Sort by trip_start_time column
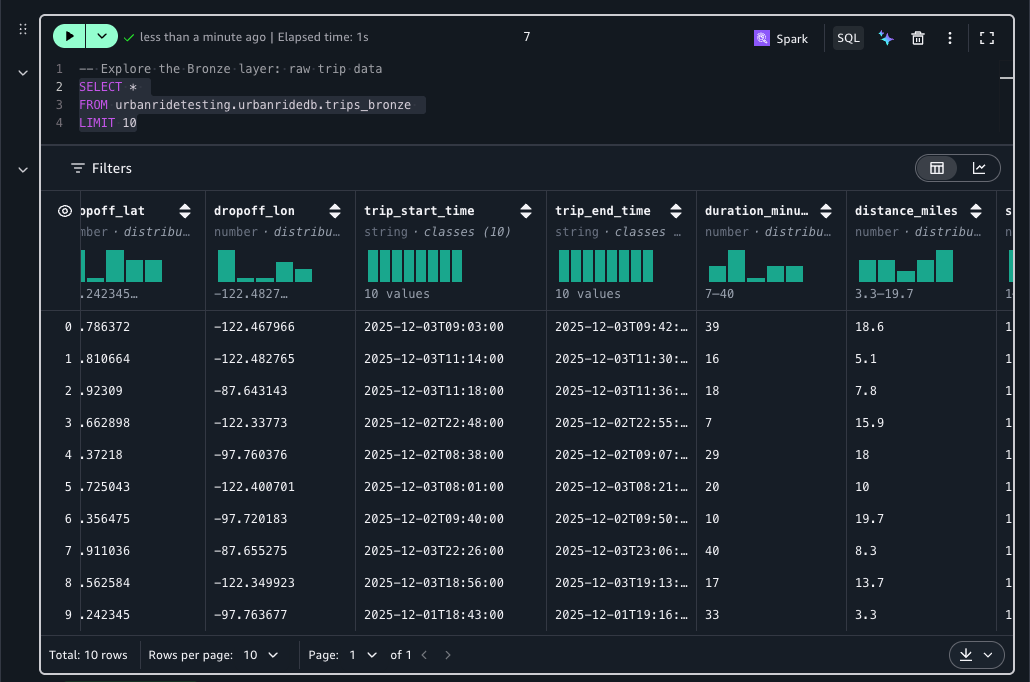The width and height of the screenshot is (1030, 682). [x=526, y=211]
